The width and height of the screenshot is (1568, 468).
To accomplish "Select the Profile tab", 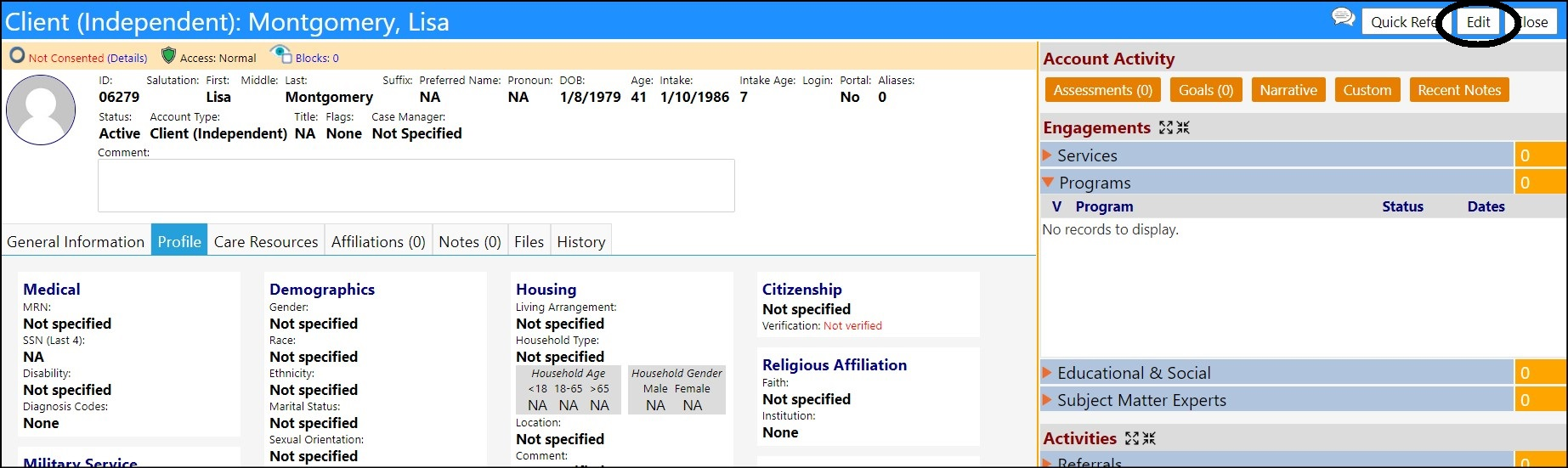I will (179, 241).
